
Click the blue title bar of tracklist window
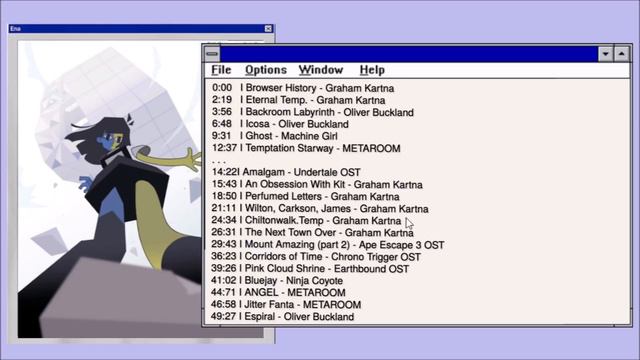click(x=409, y=54)
